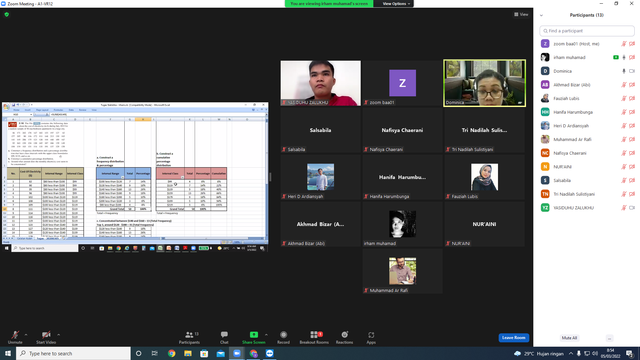Start recording with the Record icon
The image size is (640, 360).
click(283, 335)
